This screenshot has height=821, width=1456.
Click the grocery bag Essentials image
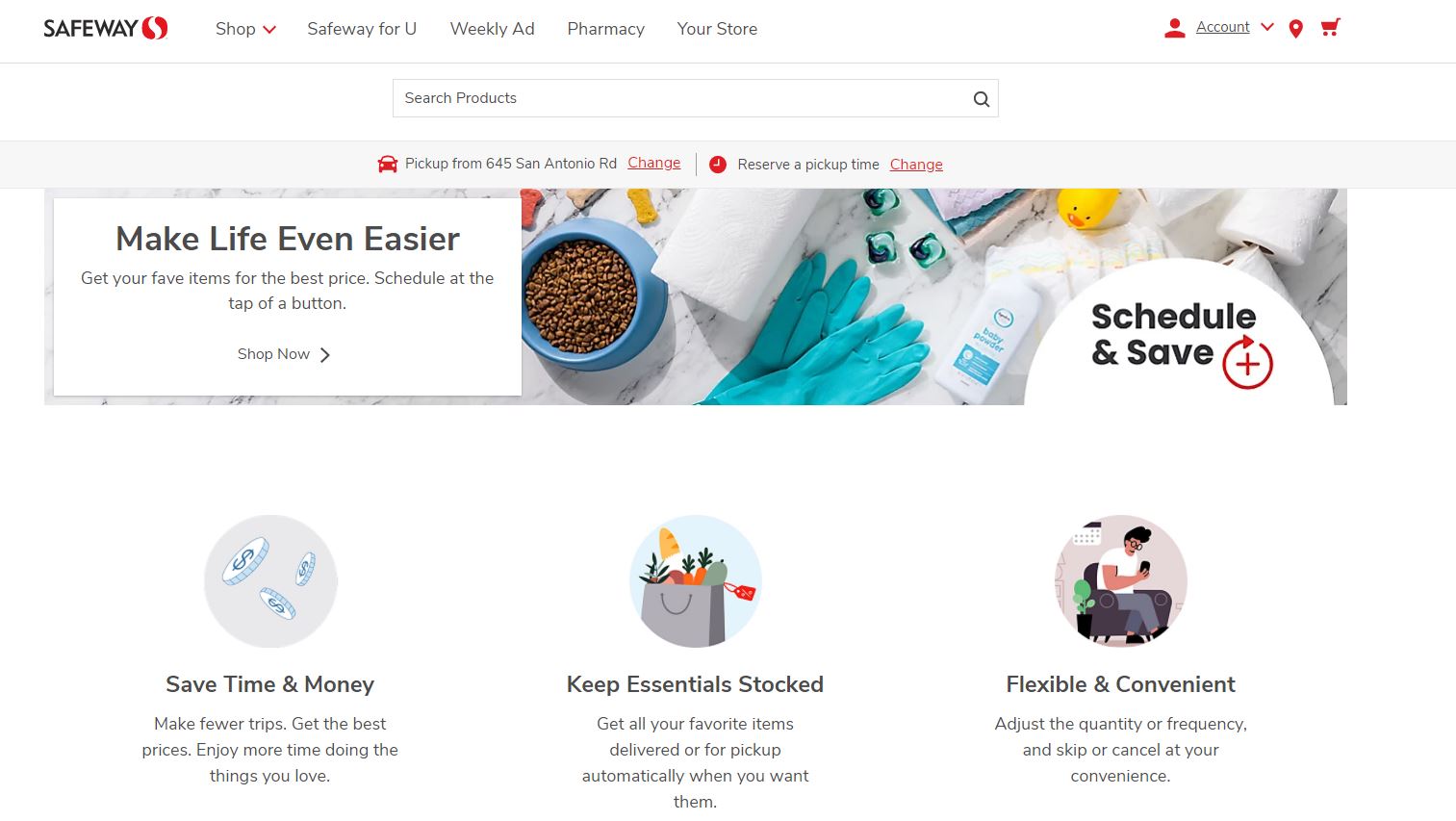[x=696, y=581]
